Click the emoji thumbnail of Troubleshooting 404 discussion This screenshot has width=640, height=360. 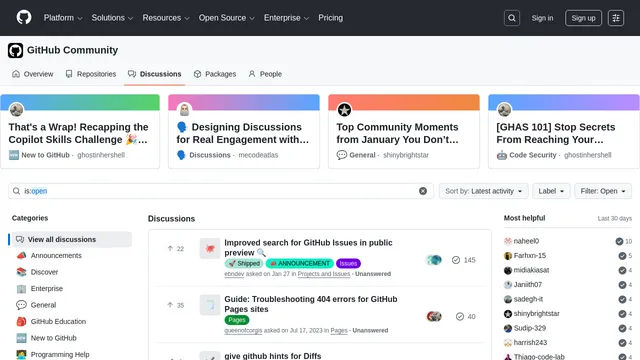210,304
